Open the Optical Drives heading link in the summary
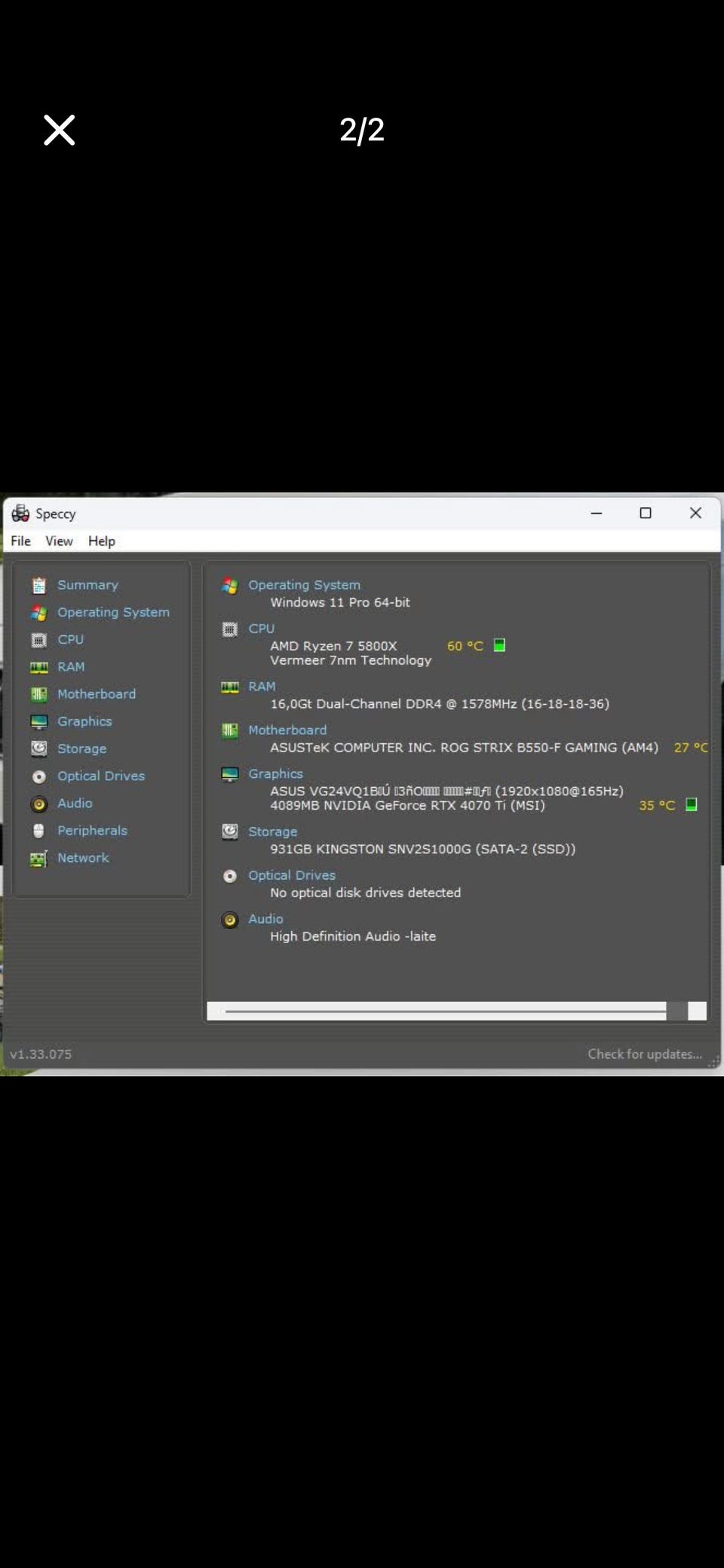The height and width of the screenshot is (1568, 724). [292, 875]
